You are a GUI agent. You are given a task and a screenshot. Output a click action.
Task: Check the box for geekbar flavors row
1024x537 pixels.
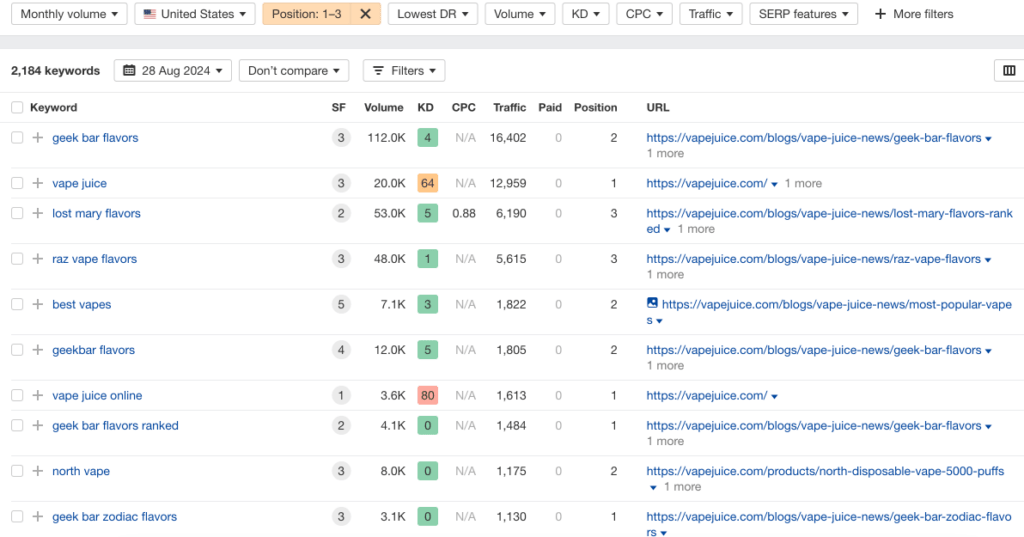[17, 350]
